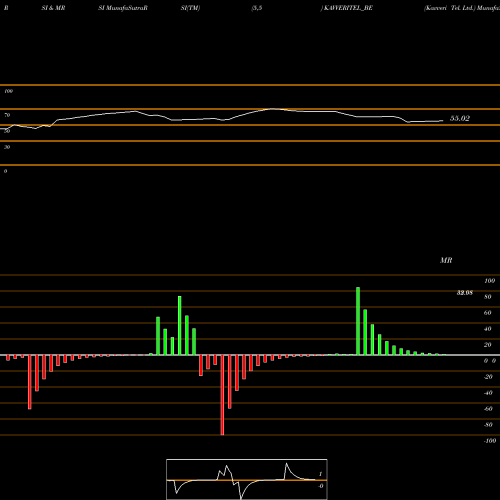The image size is (500, 500).
Task: Click the -80 label on MR axis
Action: 488,425
